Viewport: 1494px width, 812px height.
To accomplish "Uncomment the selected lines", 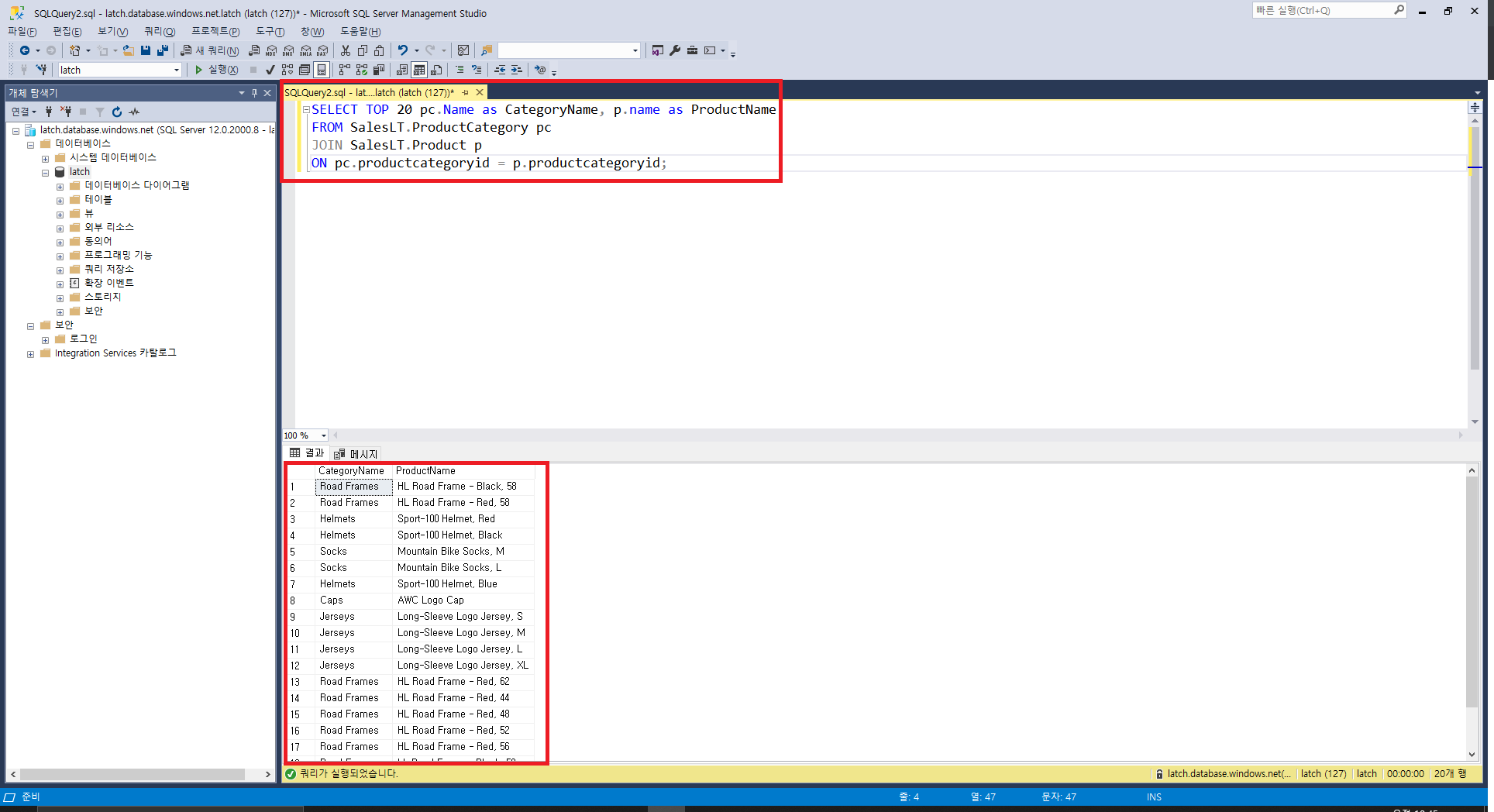I will 477,70.
